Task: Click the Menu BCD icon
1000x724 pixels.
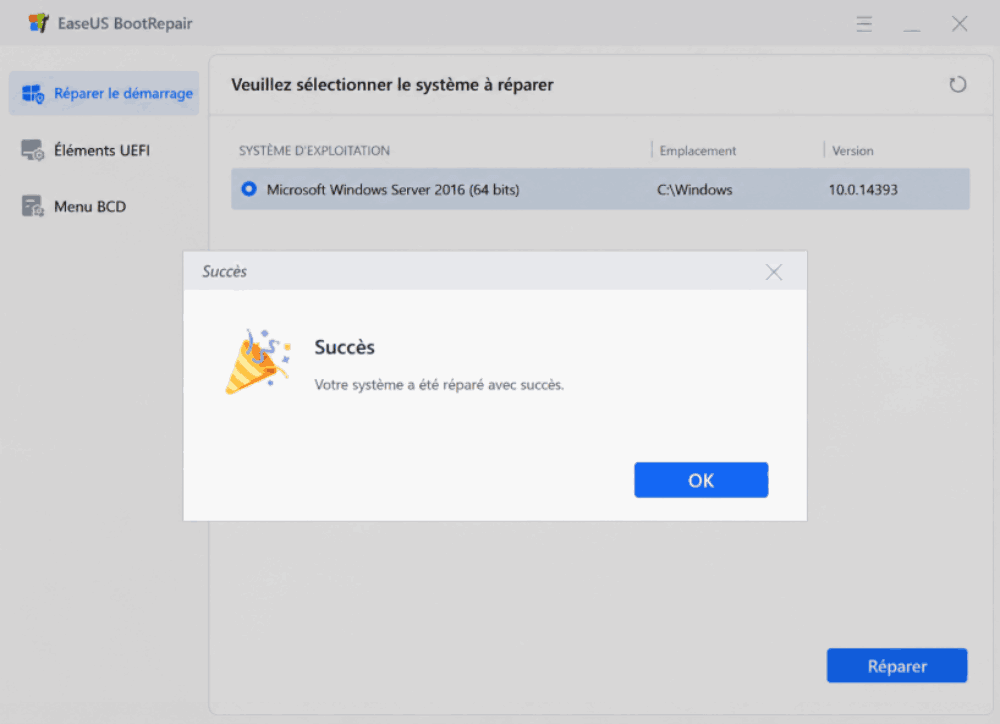Action: (33, 206)
